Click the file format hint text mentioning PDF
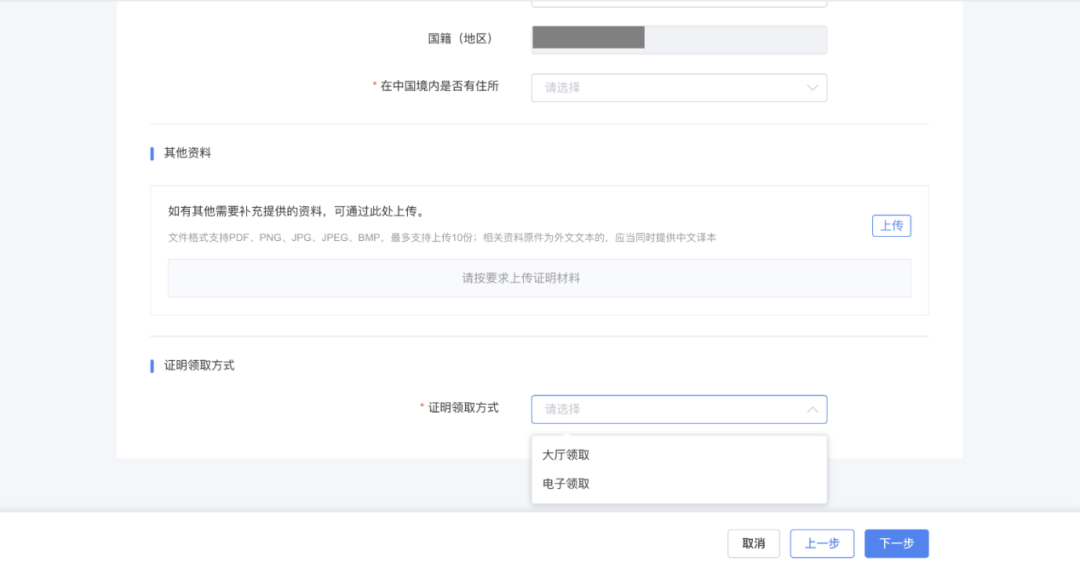The height and width of the screenshot is (568, 1080). tap(441, 238)
